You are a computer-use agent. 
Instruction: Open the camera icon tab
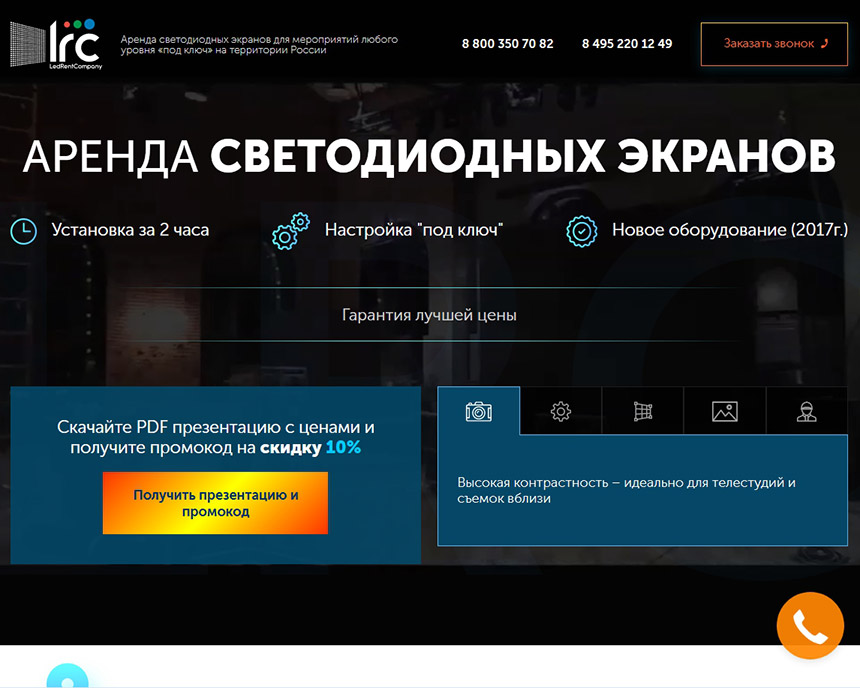[x=479, y=411]
